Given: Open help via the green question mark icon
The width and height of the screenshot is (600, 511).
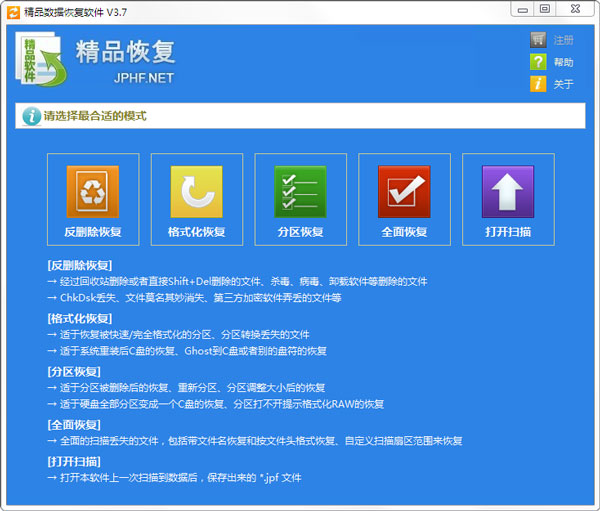Looking at the screenshot, I should [x=538, y=62].
